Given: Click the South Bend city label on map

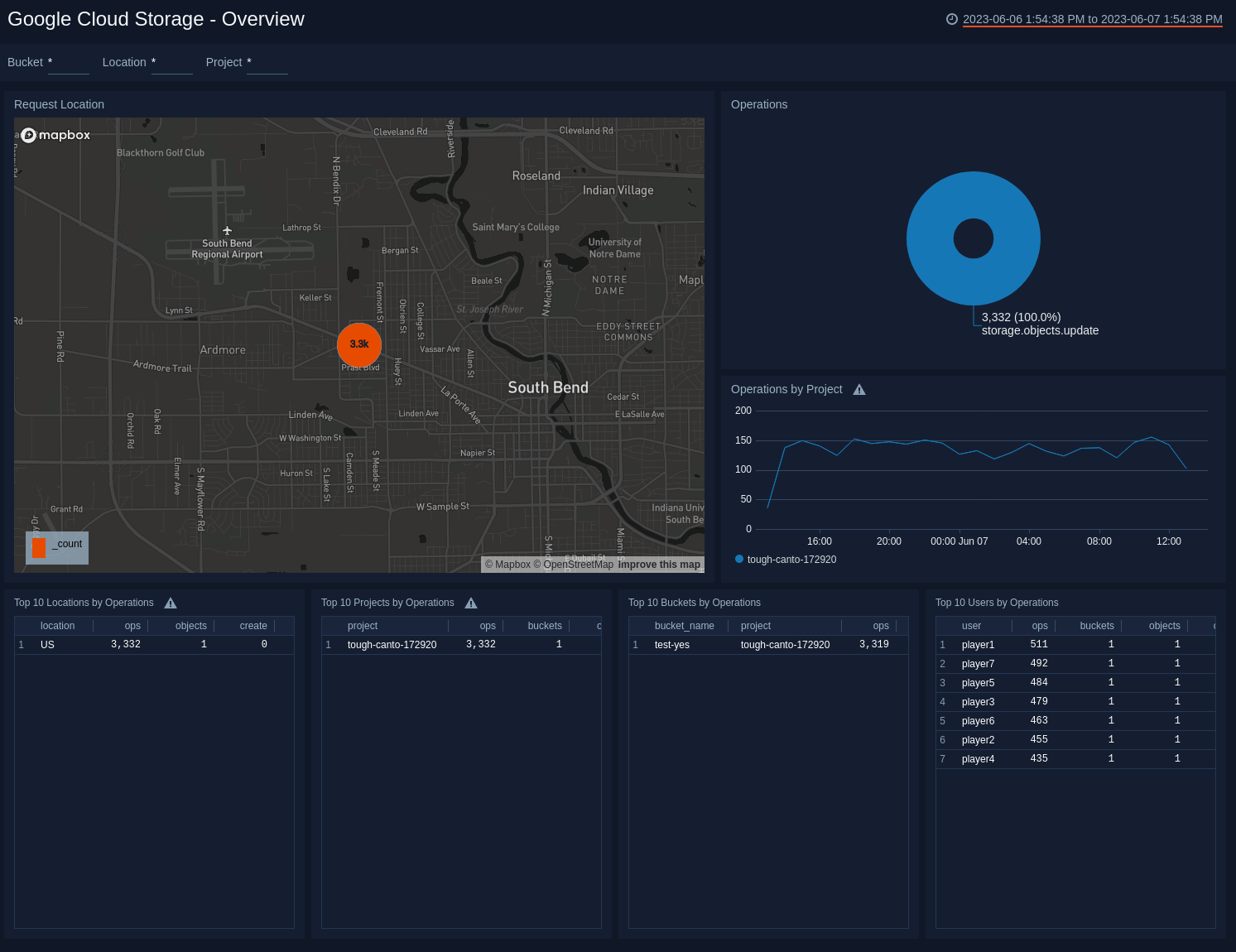Looking at the screenshot, I should 548,387.
